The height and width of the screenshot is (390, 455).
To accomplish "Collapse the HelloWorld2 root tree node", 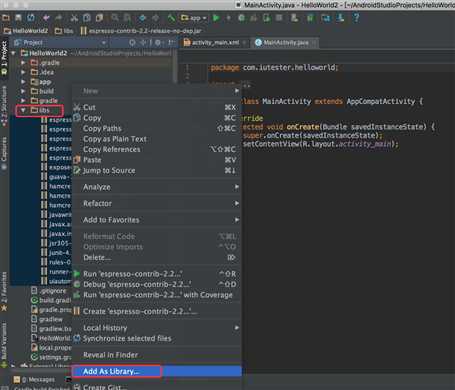I will coord(13,53).
